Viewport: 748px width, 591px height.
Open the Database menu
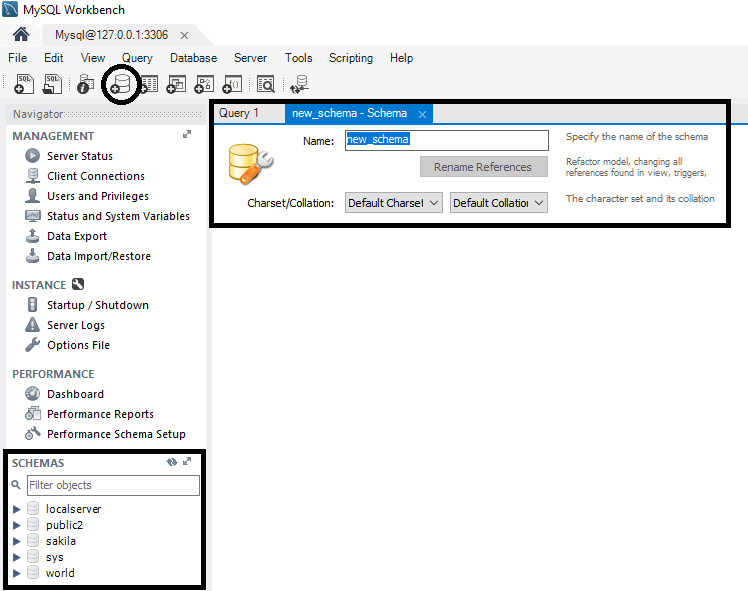(x=193, y=58)
